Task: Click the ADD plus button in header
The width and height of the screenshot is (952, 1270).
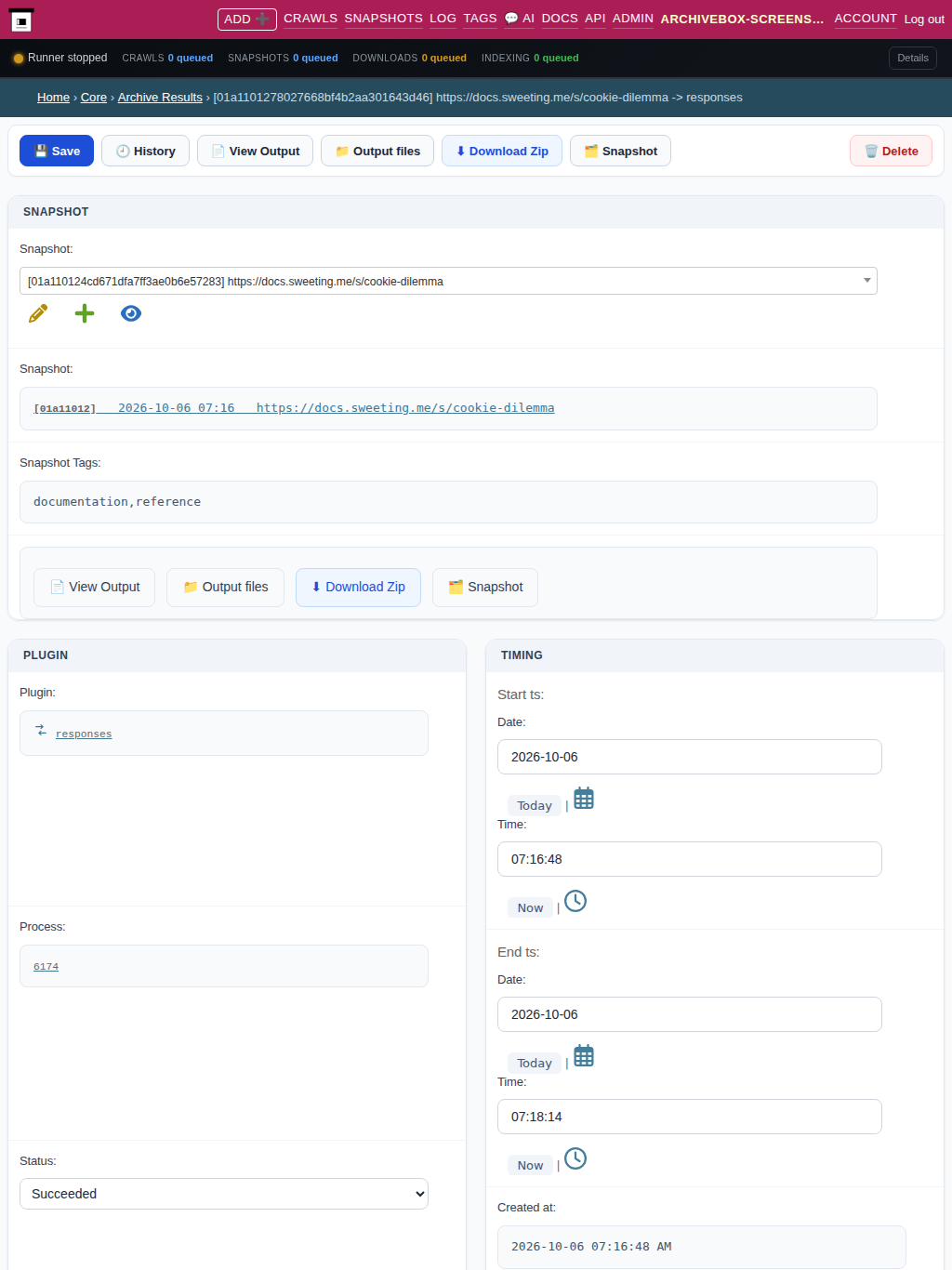Action: (247, 19)
